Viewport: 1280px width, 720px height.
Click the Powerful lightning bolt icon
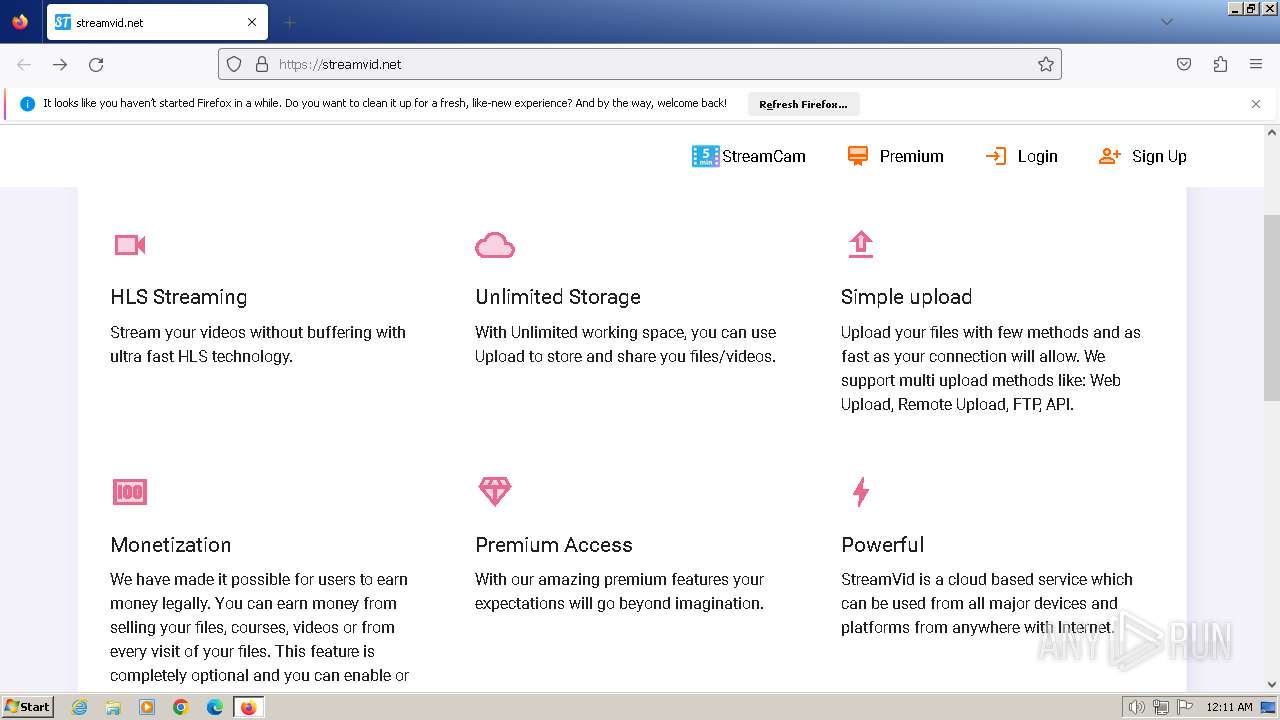pos(860,491)
